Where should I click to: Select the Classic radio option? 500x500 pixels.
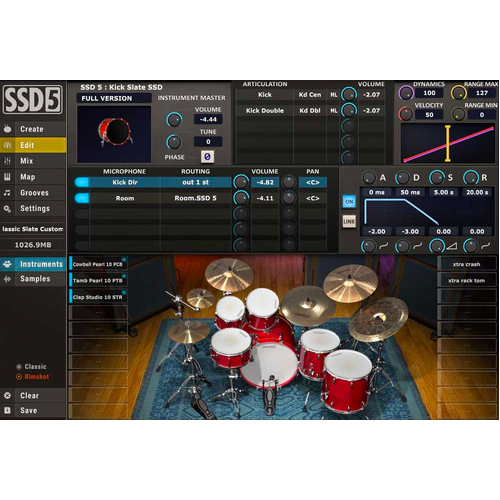(32, 367)
